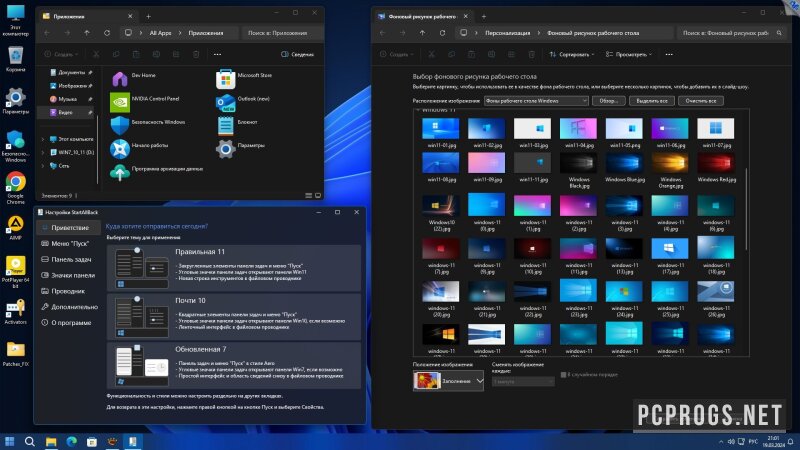Open taskbar search magnifier
Image resolution: width=800 pixels, height=450 pixels.
pyautogui.click(x=30, y=441)
